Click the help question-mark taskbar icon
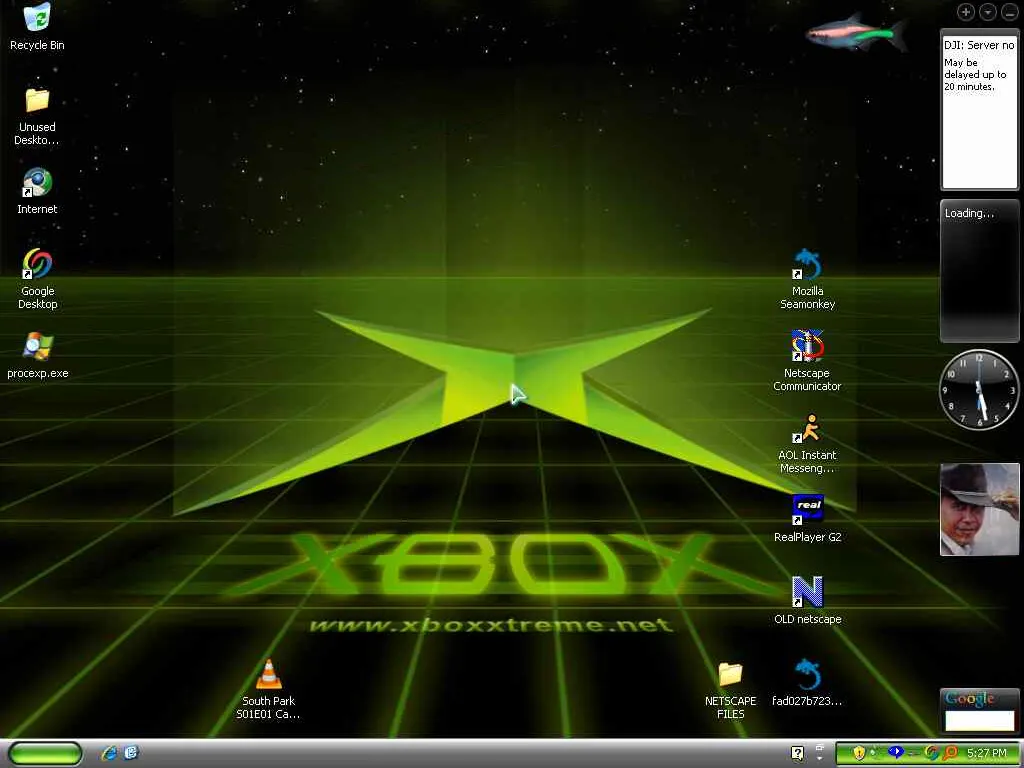This screenshot has width=1024, height=768. (797, 754)
